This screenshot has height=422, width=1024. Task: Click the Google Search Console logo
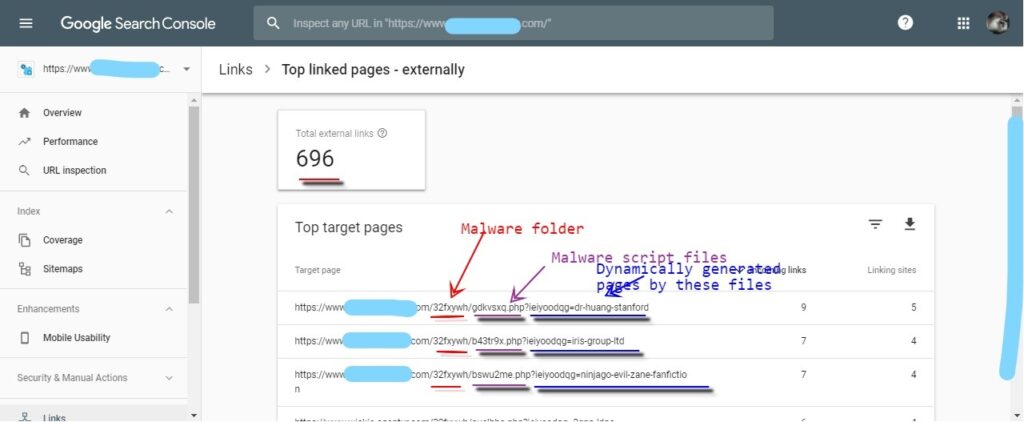[138, 24]
